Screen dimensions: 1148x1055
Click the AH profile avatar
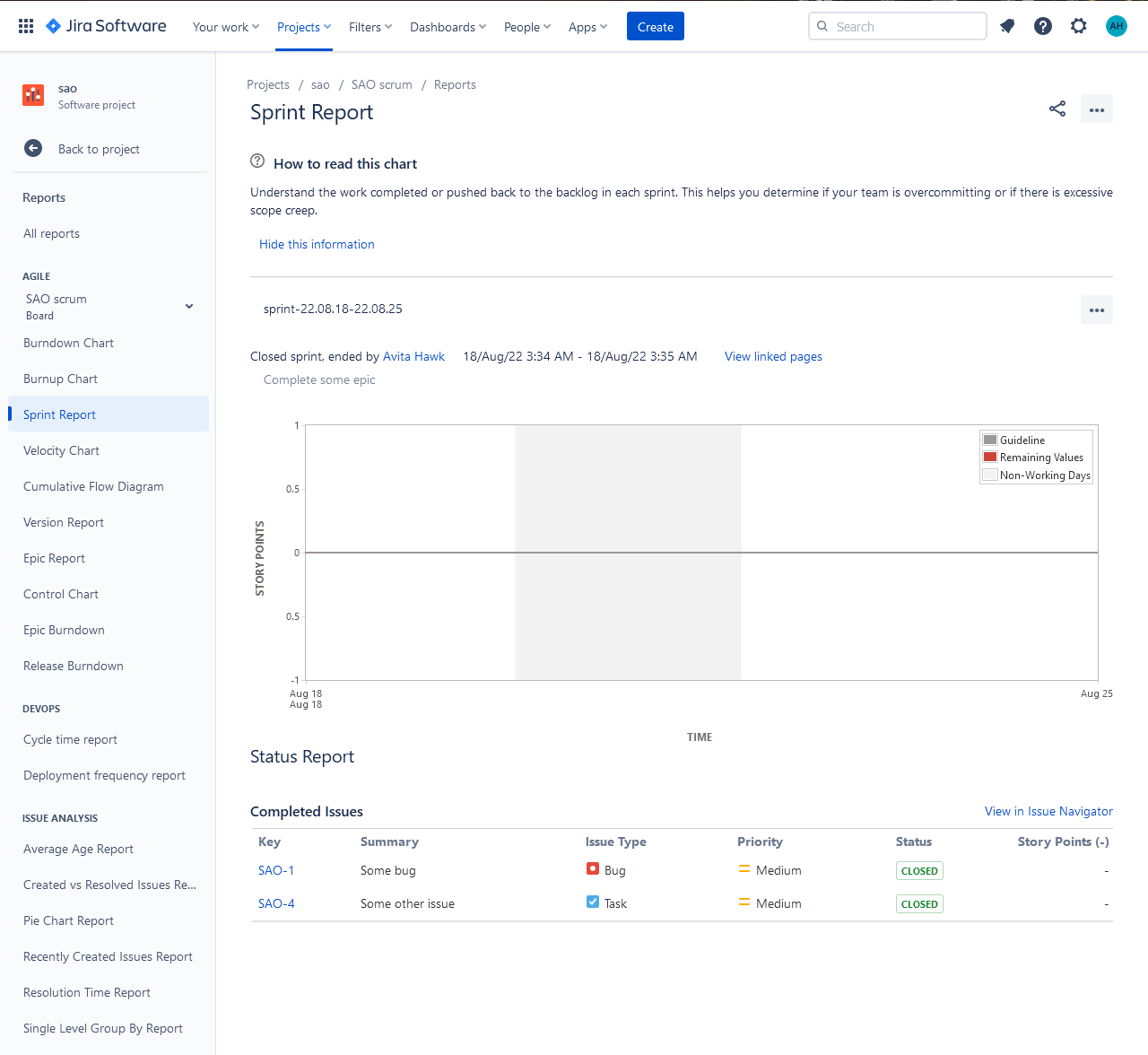(1116, 25)
